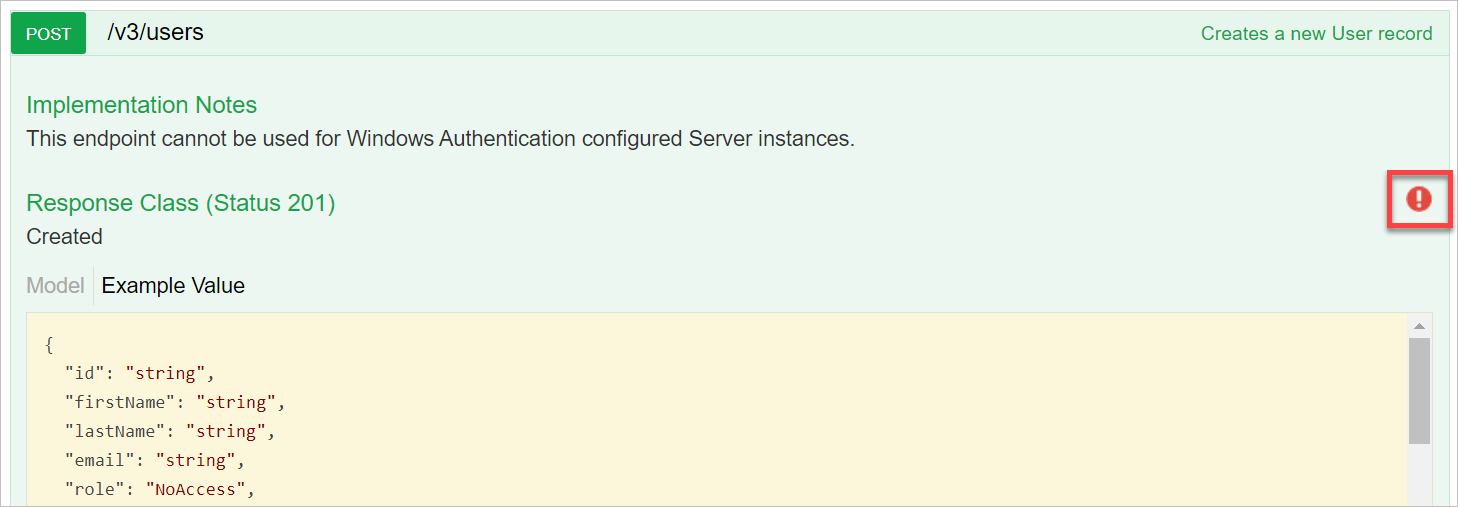Switch to the Model tab

(55, 286)
